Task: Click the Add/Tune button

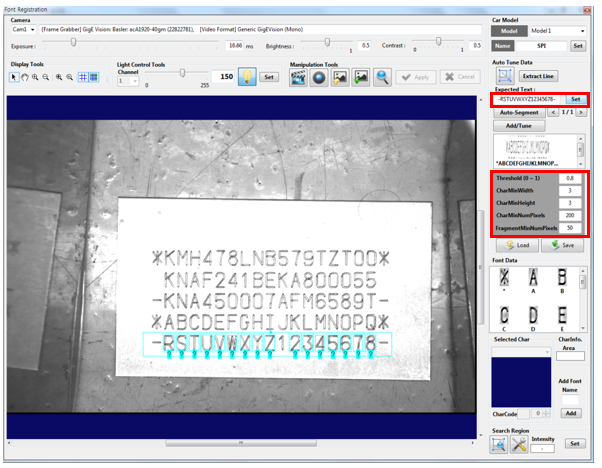Action: coord(519,127)
